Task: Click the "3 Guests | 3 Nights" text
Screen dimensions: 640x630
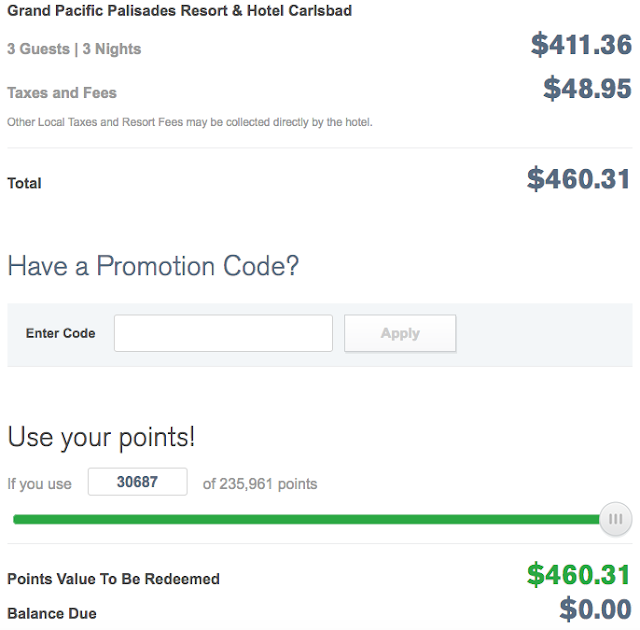Action: coord(74,49)
